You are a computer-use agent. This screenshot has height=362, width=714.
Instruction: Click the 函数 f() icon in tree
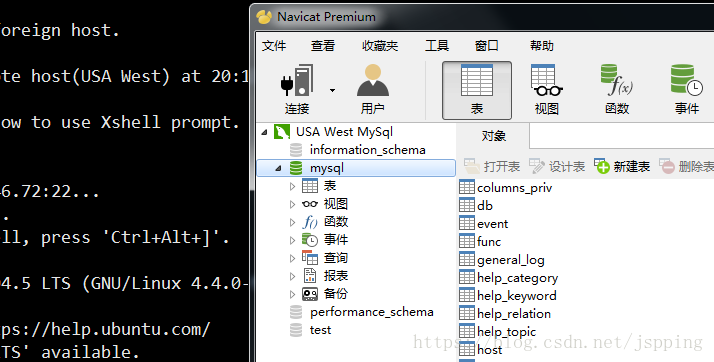tap(310, 222)
